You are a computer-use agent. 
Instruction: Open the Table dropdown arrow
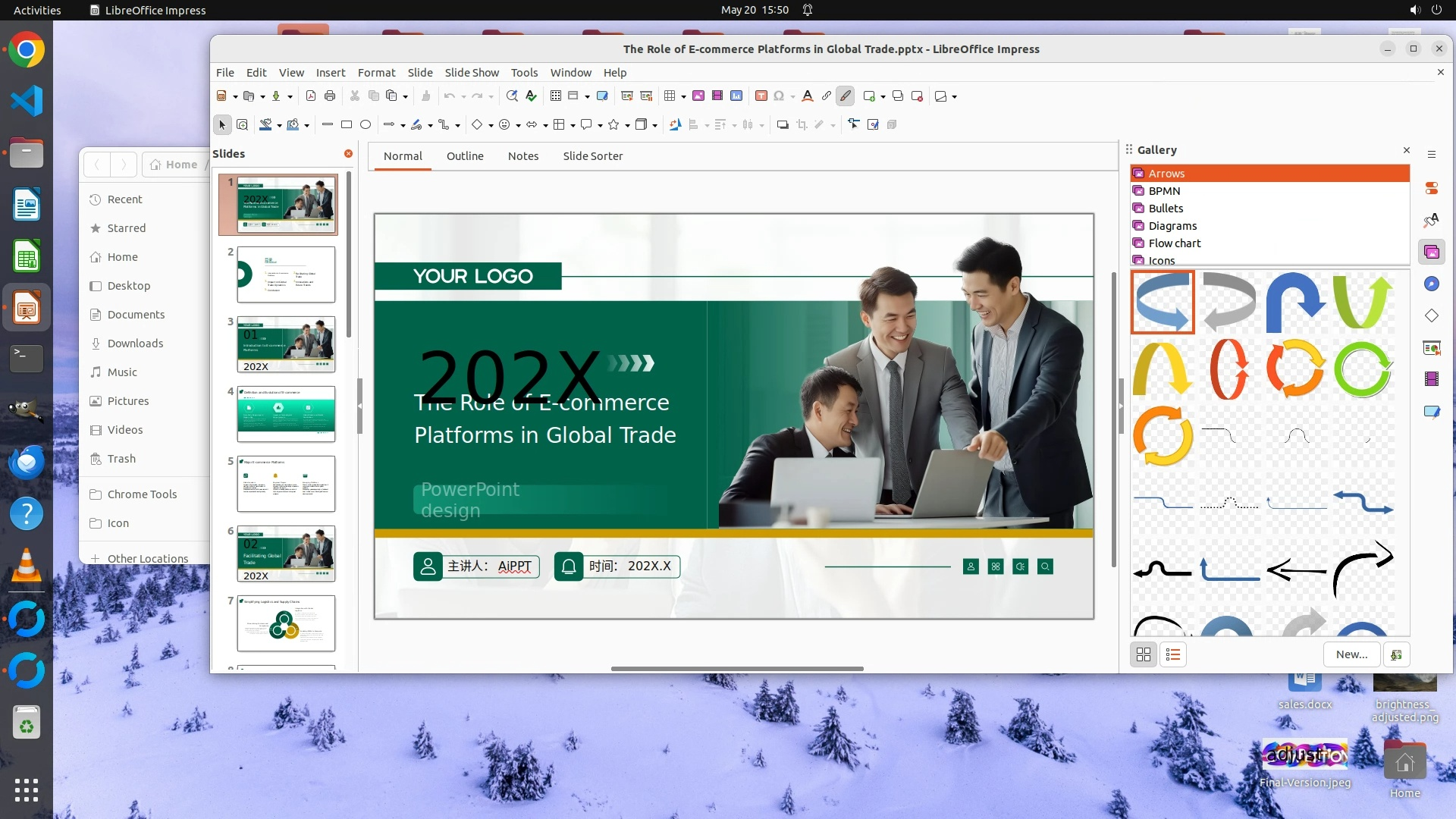[683, 97]
